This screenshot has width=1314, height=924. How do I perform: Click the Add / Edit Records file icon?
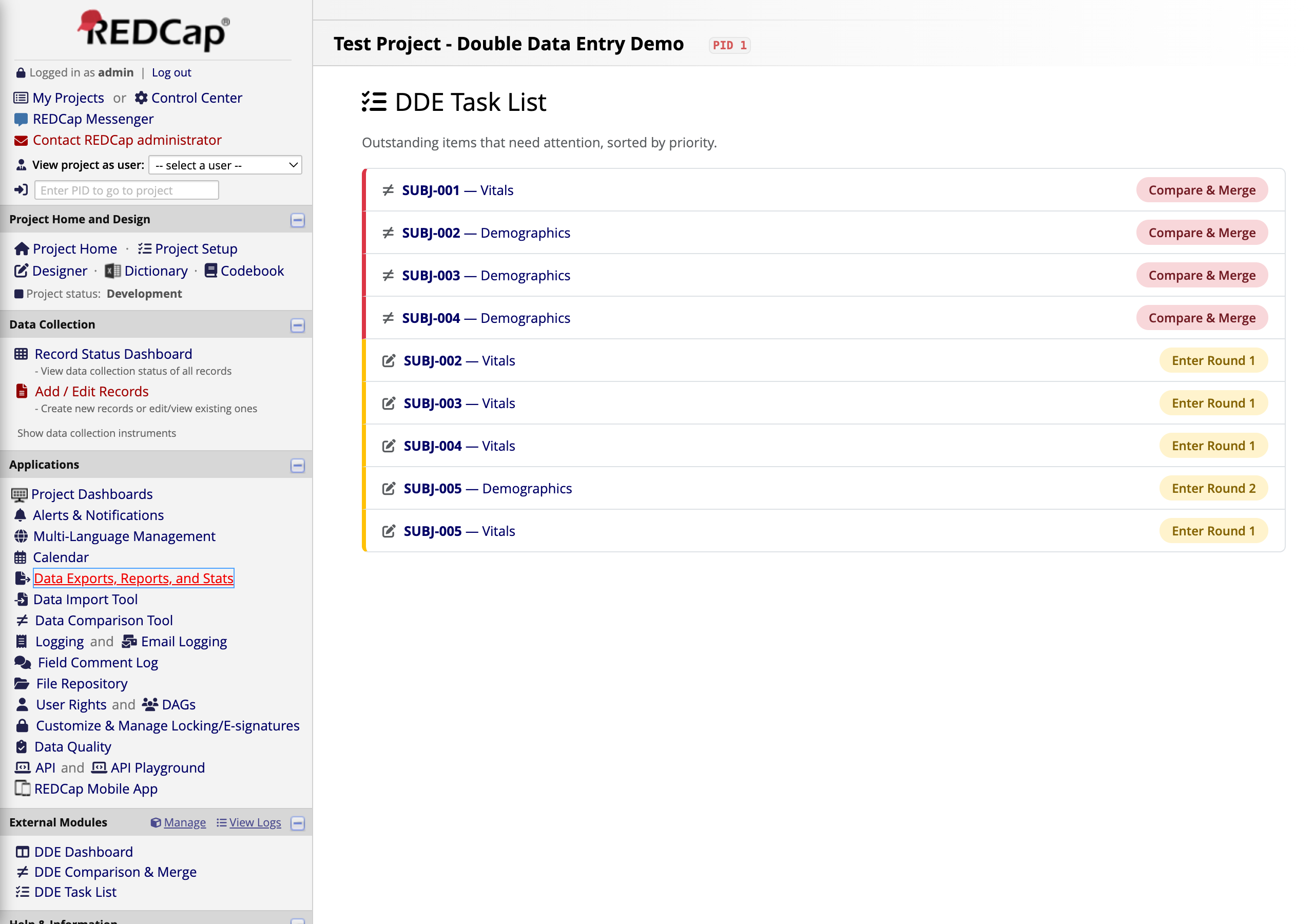22,391
